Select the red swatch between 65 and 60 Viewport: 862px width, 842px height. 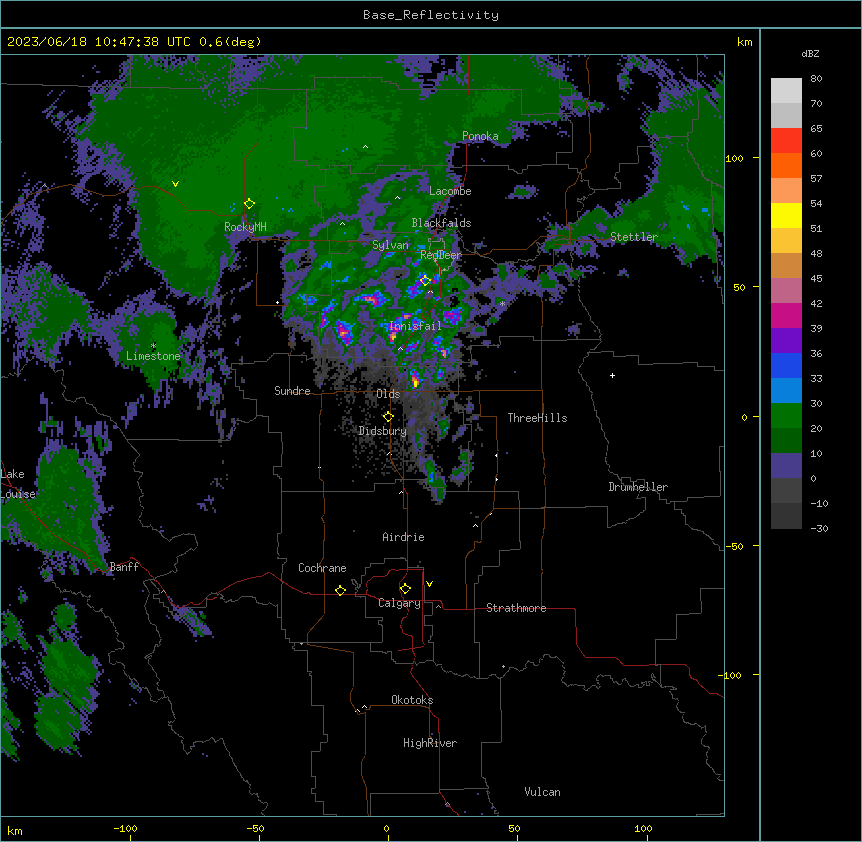tap(786, 141)
